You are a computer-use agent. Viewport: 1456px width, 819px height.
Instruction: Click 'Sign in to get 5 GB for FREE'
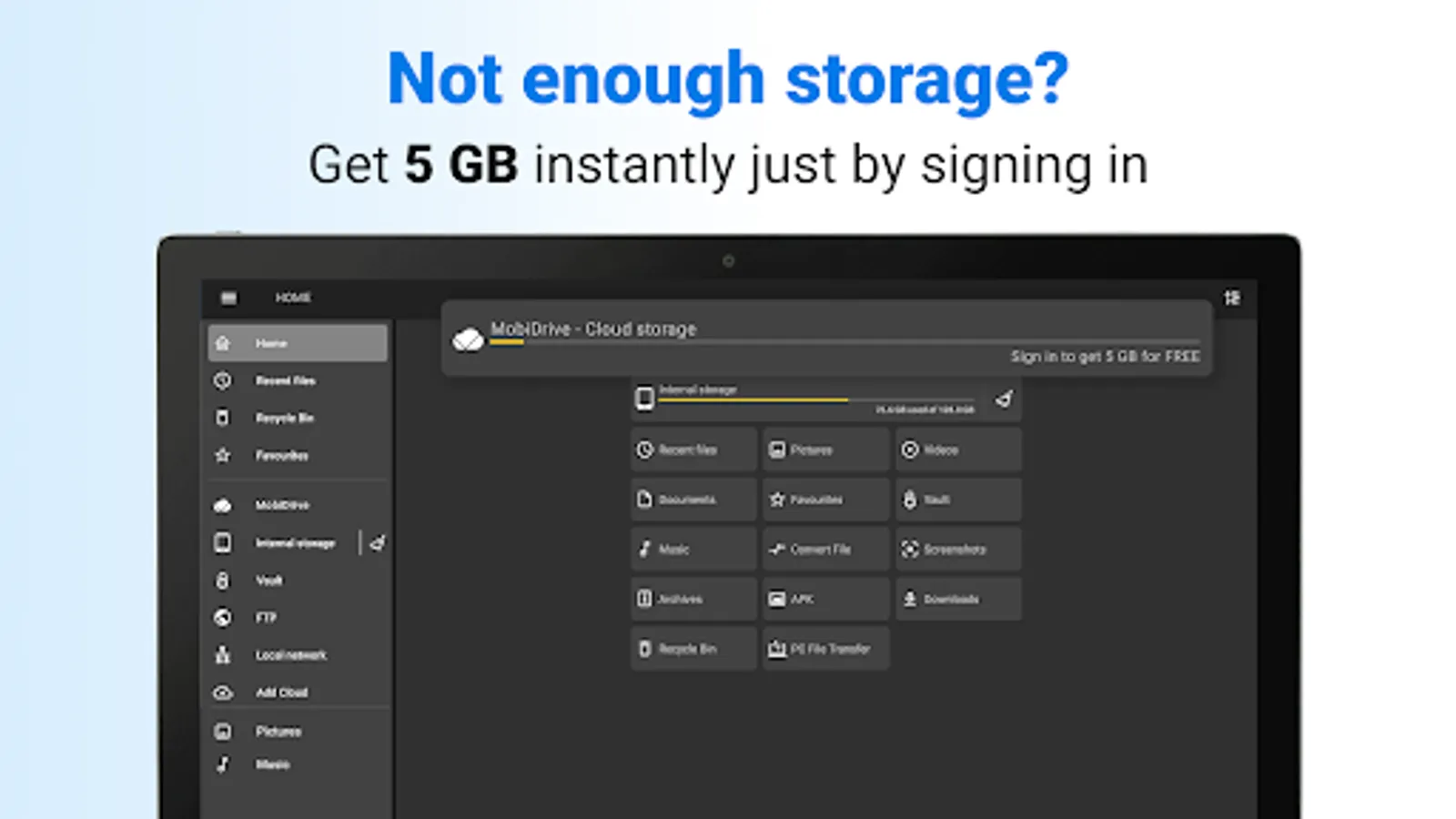coord(1105,357)
